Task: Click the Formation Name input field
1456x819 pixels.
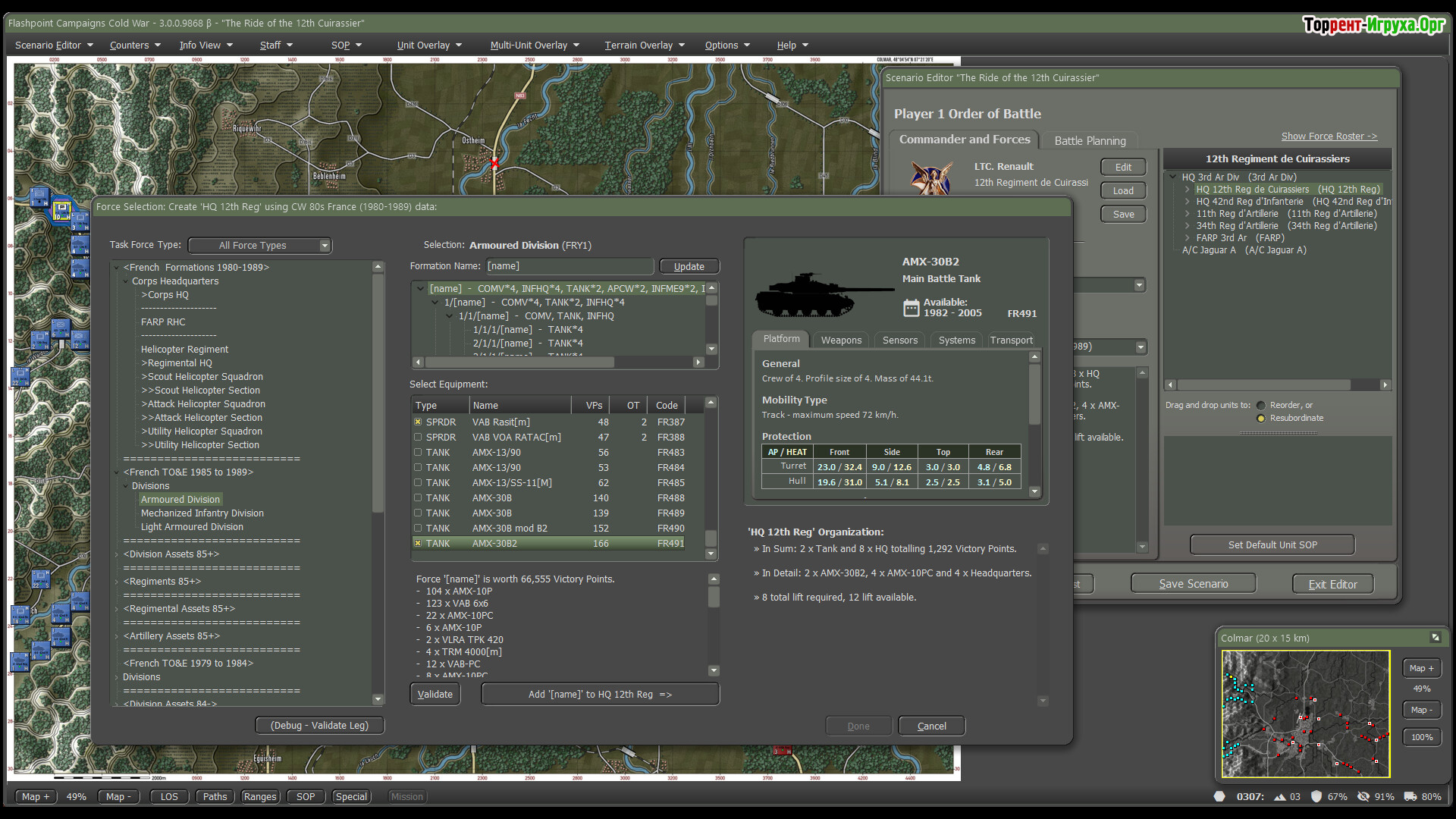Action: click(569, 266)
